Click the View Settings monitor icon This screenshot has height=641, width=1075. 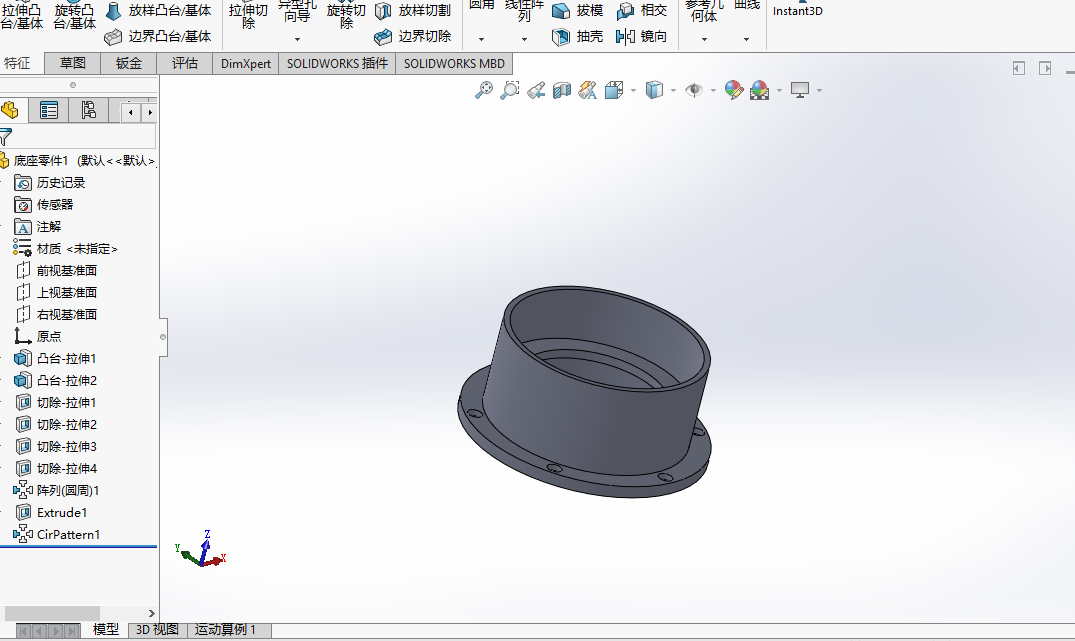799,90
